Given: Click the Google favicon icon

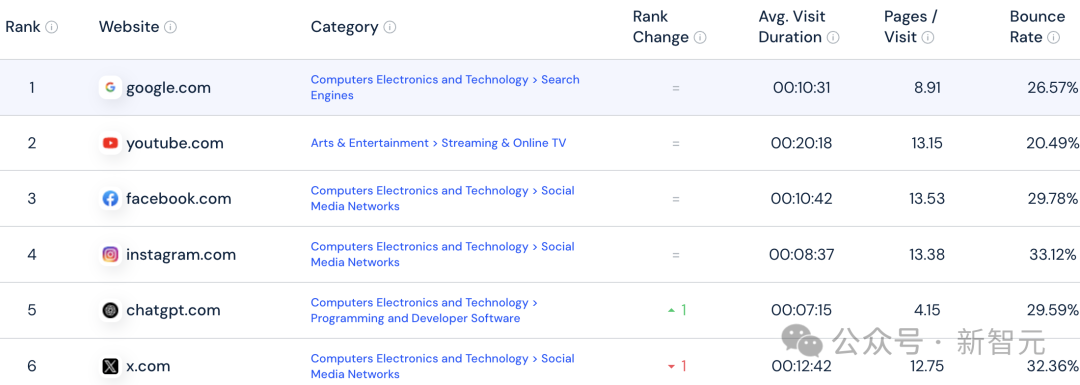Looking at the screenshot, I should (x=110, y=87).
